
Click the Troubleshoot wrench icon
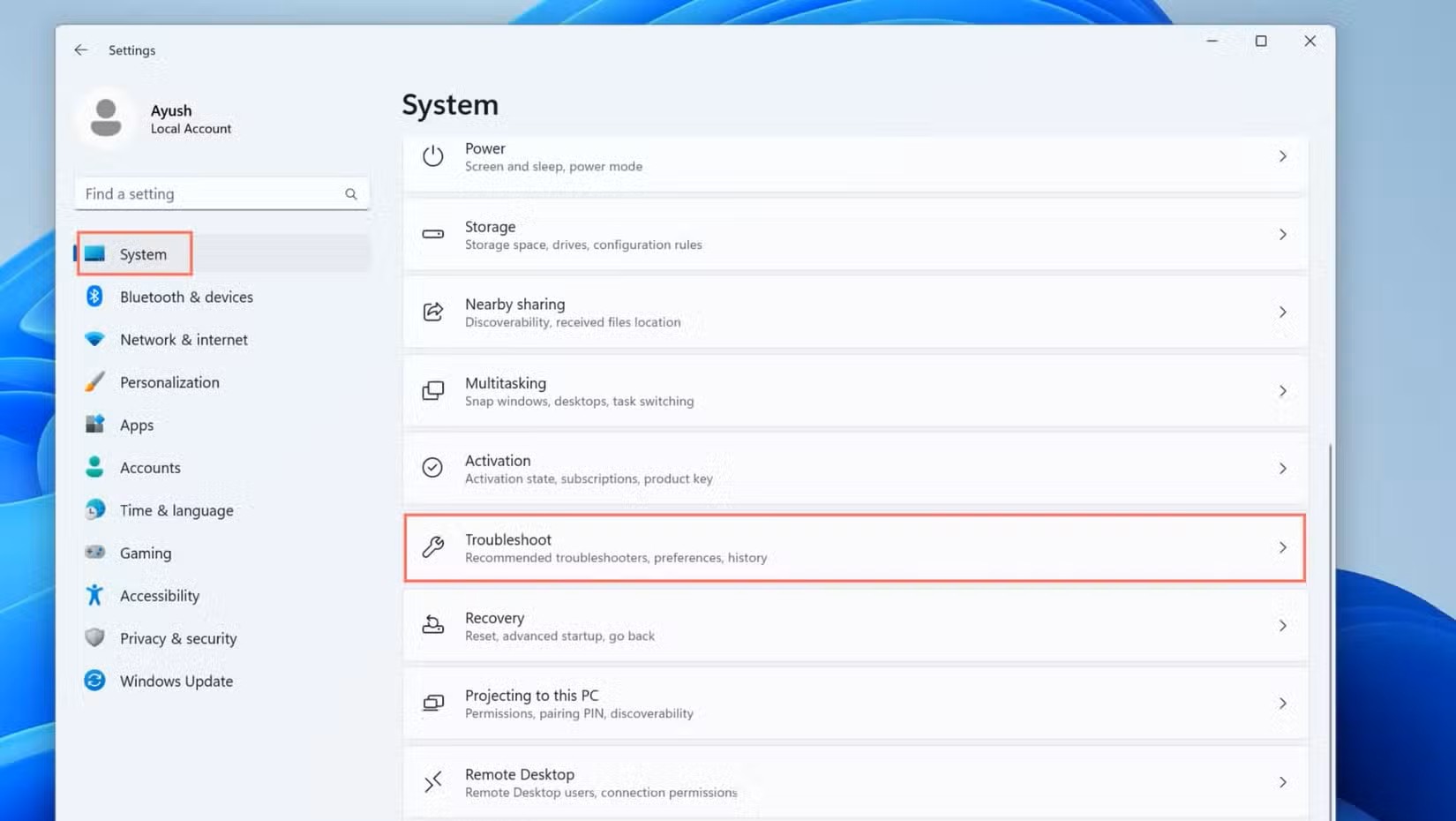pyautogui.click(x=432, y=547)
